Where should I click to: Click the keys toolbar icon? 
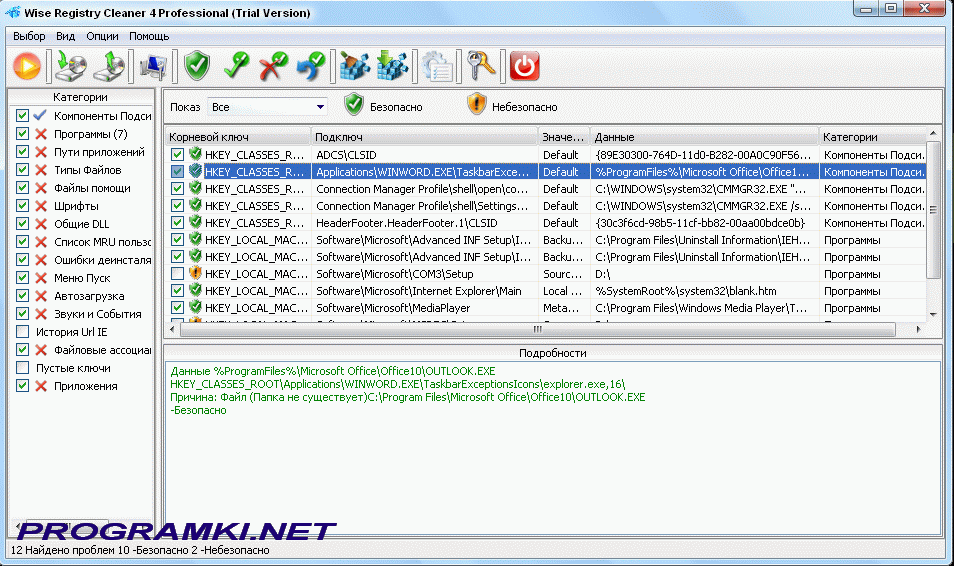click(x=481, y=65)
